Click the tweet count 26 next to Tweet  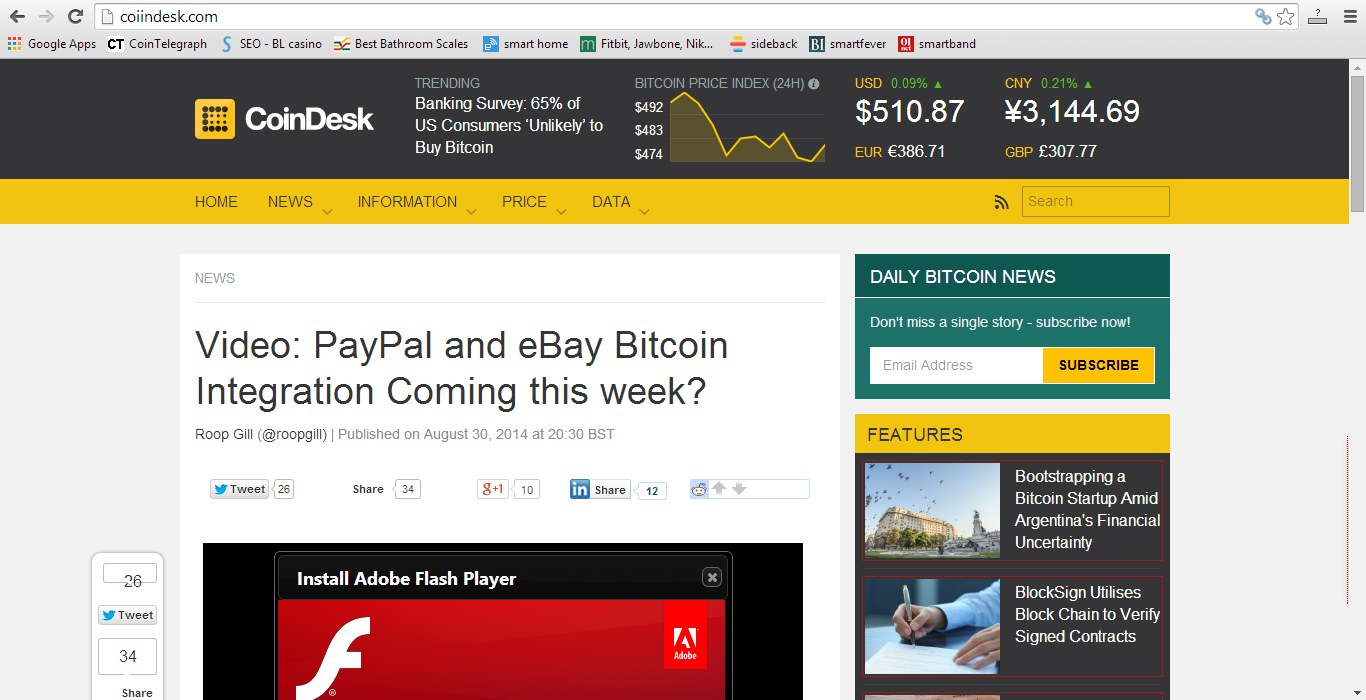(284, 489)
